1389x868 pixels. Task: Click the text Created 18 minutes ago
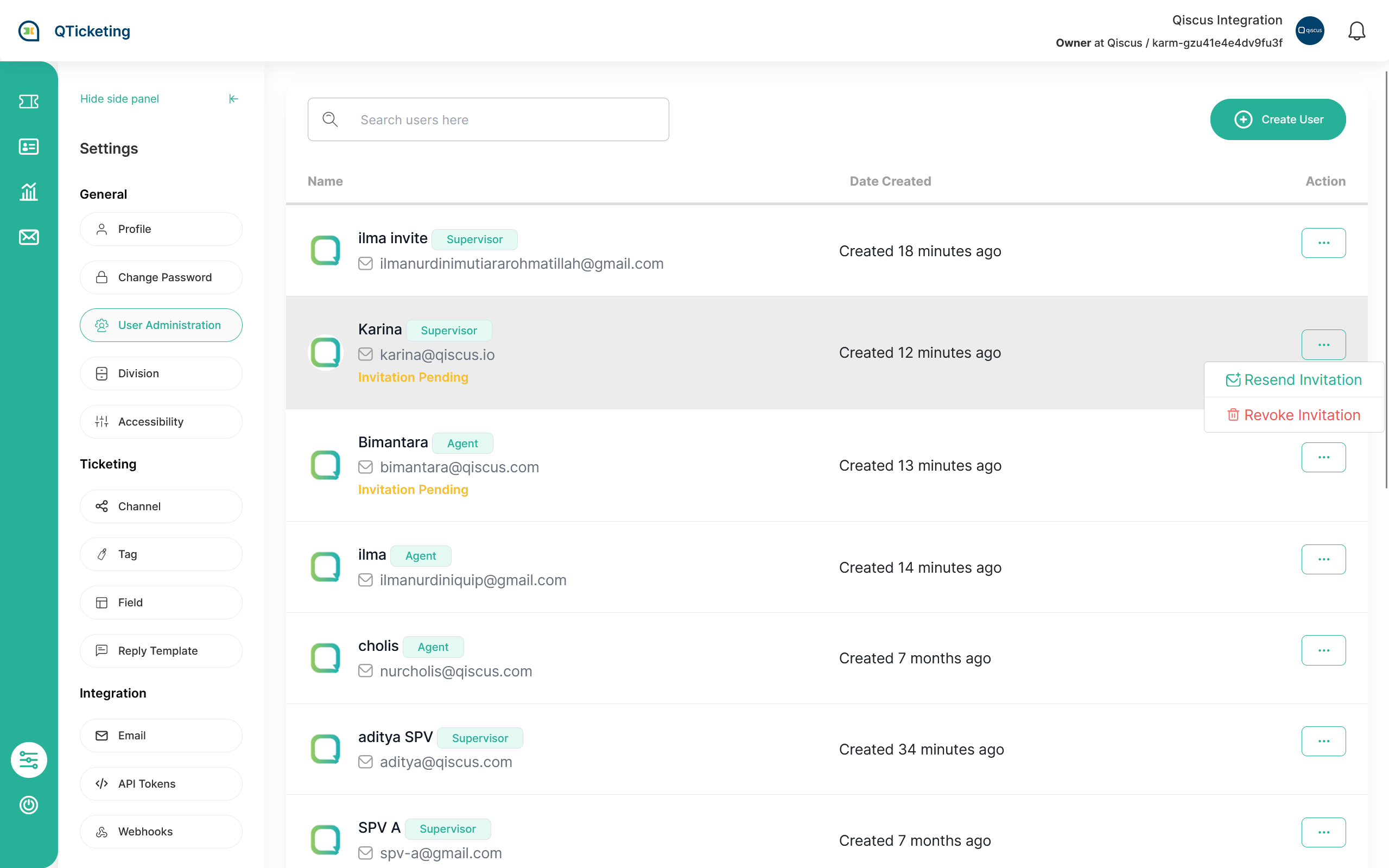click(x=920, y=251)
